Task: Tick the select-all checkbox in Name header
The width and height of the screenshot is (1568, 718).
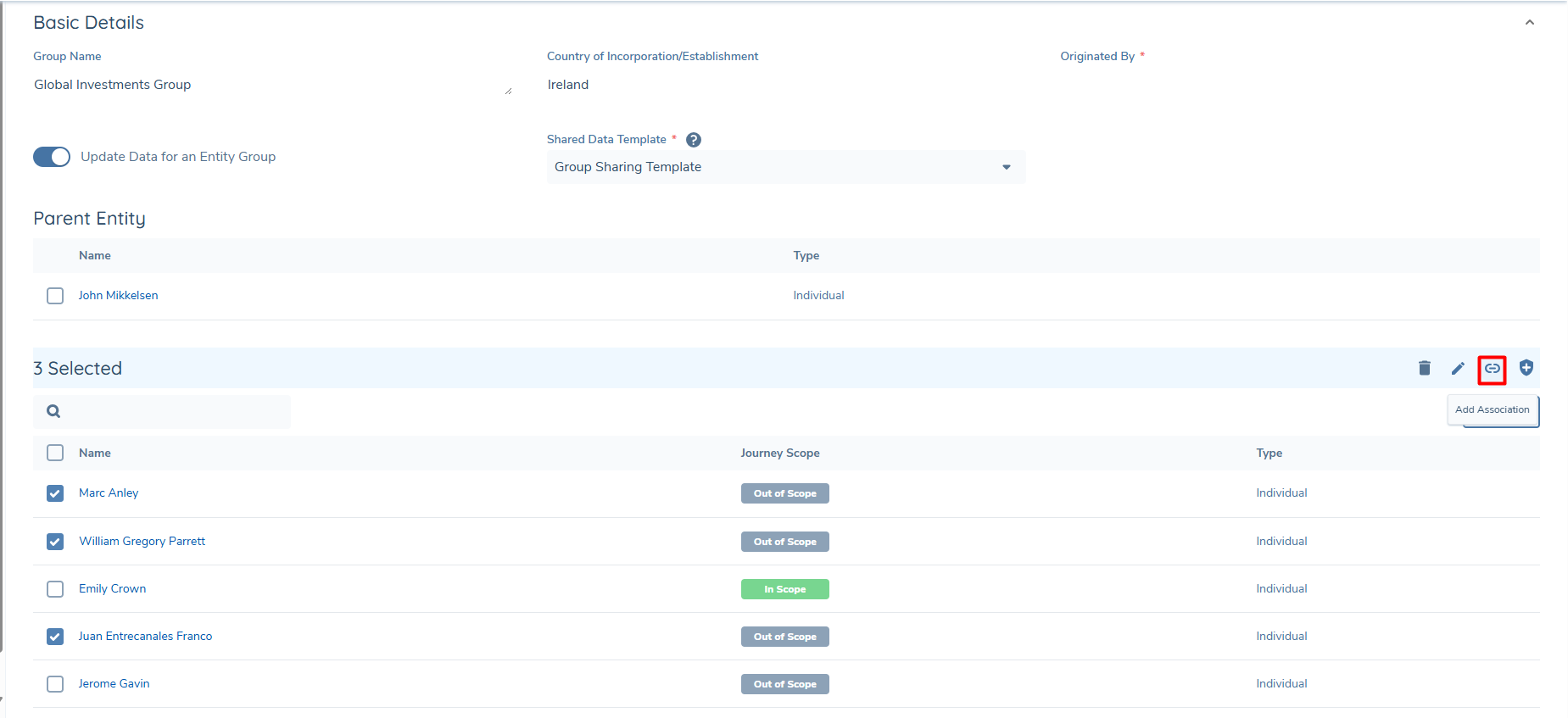Action: point(55,453)
